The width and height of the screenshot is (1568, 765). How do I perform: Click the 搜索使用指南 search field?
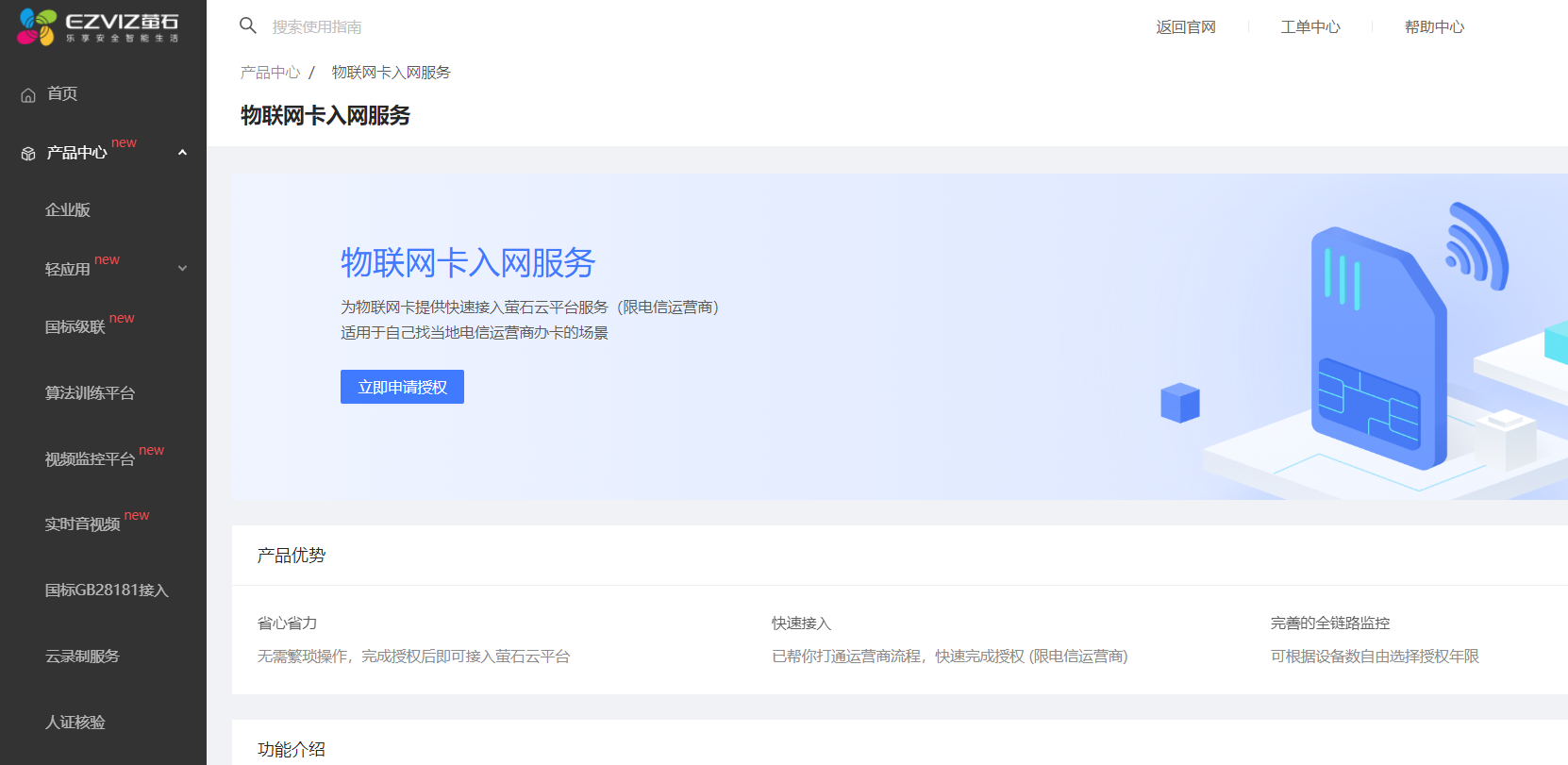(x=317, y=27)
